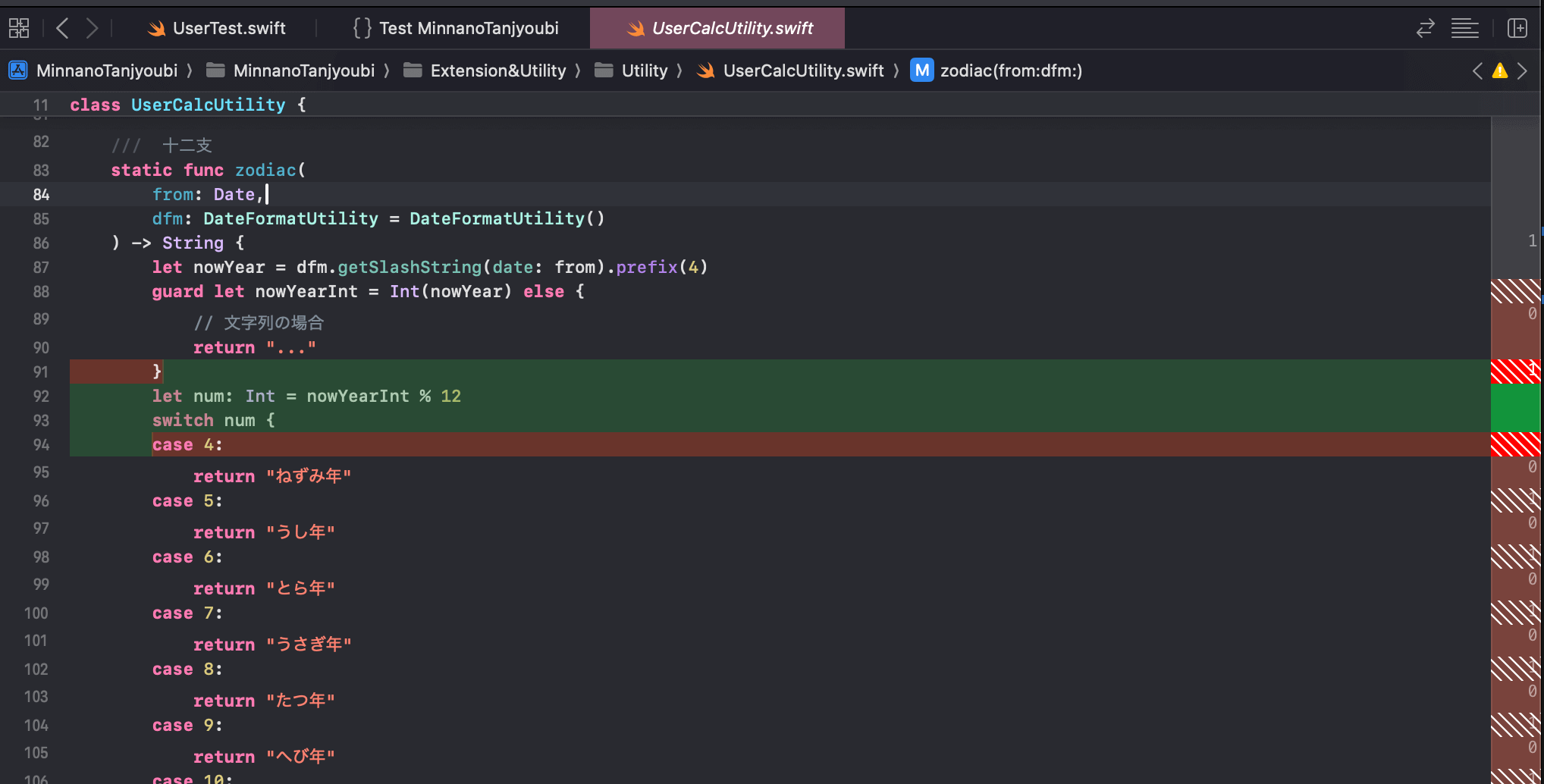Image resolution: width=1544 pixels, height=784 pixels.
Task: Go forward in editor history
Action: coord(92,29)
